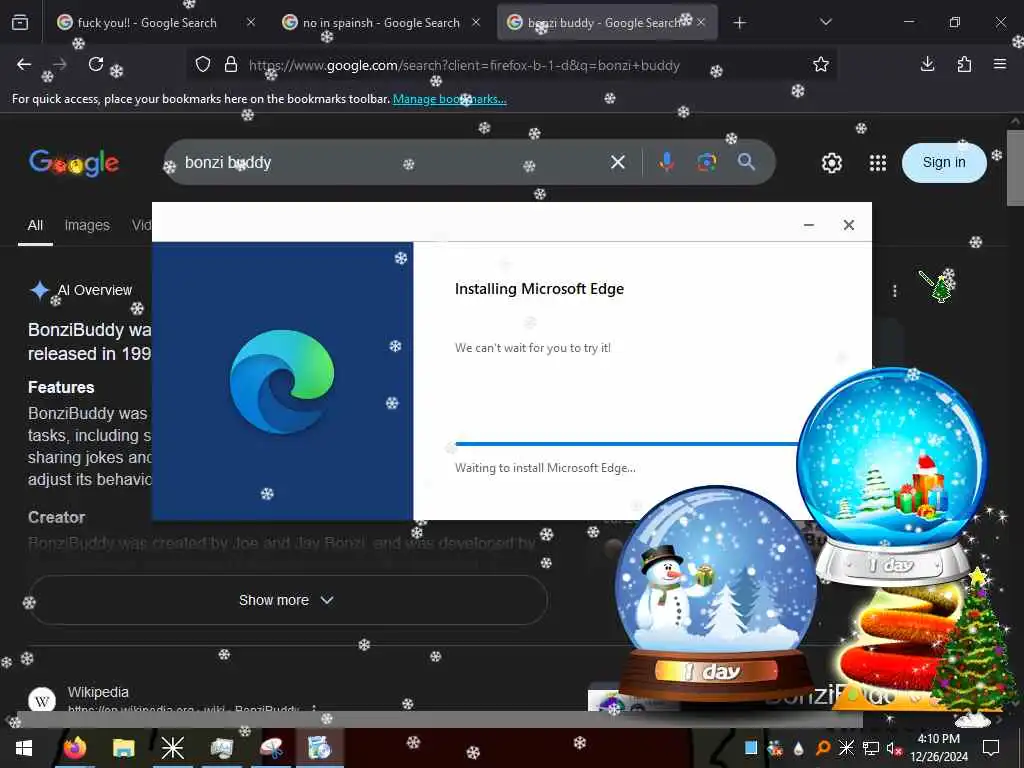
Task: Open Google apps grid
Action: (878, 163)
